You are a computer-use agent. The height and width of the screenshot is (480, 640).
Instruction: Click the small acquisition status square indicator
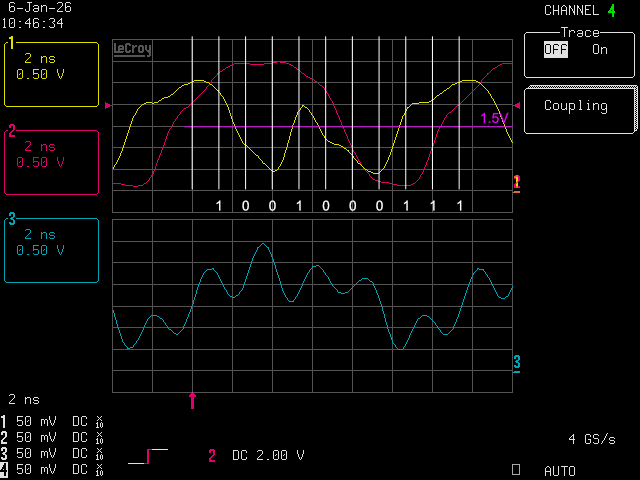coord(516,468)
